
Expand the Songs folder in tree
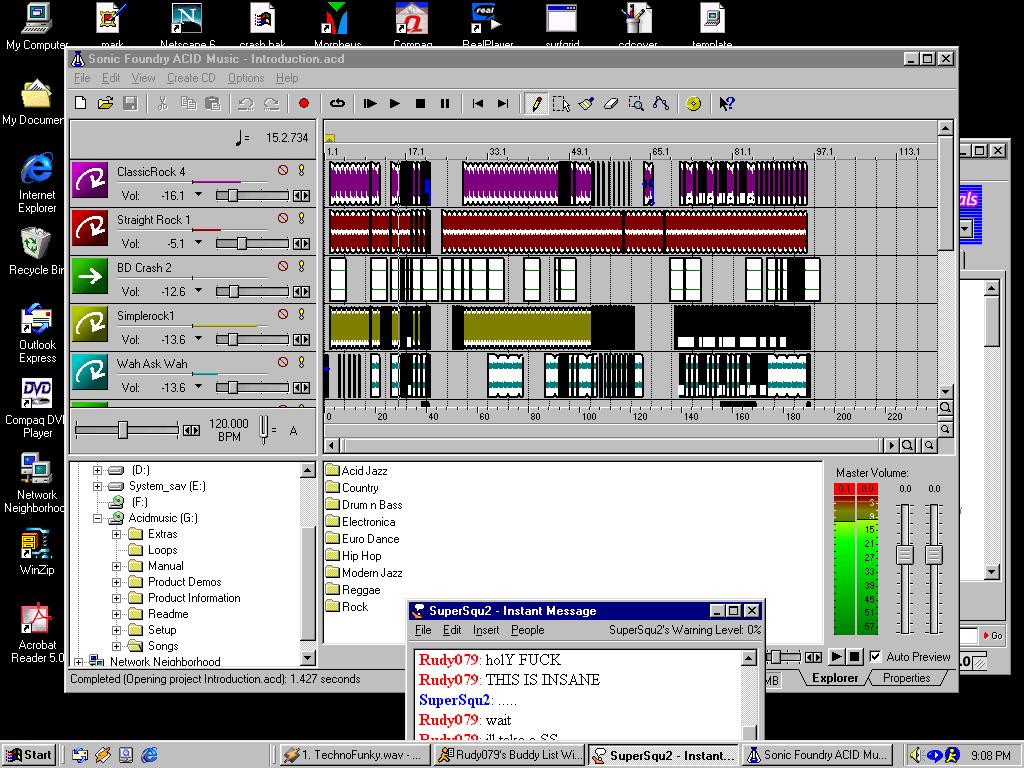coord(117,646)
